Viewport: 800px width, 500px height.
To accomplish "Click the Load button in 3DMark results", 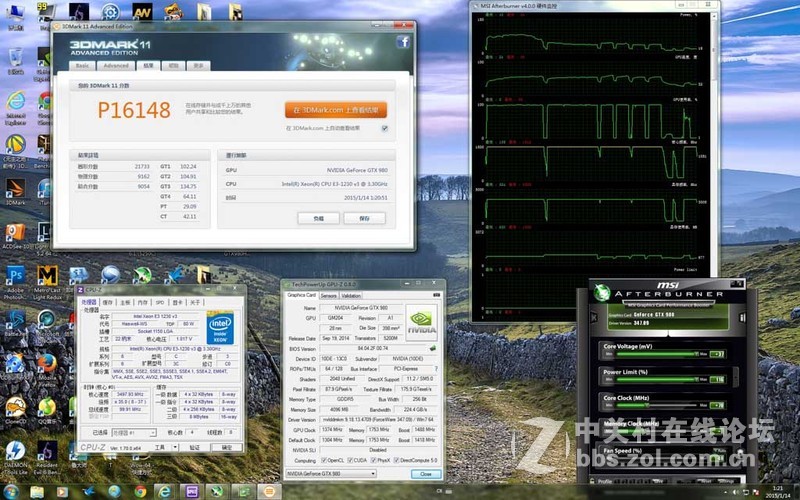I will (318, 218).
